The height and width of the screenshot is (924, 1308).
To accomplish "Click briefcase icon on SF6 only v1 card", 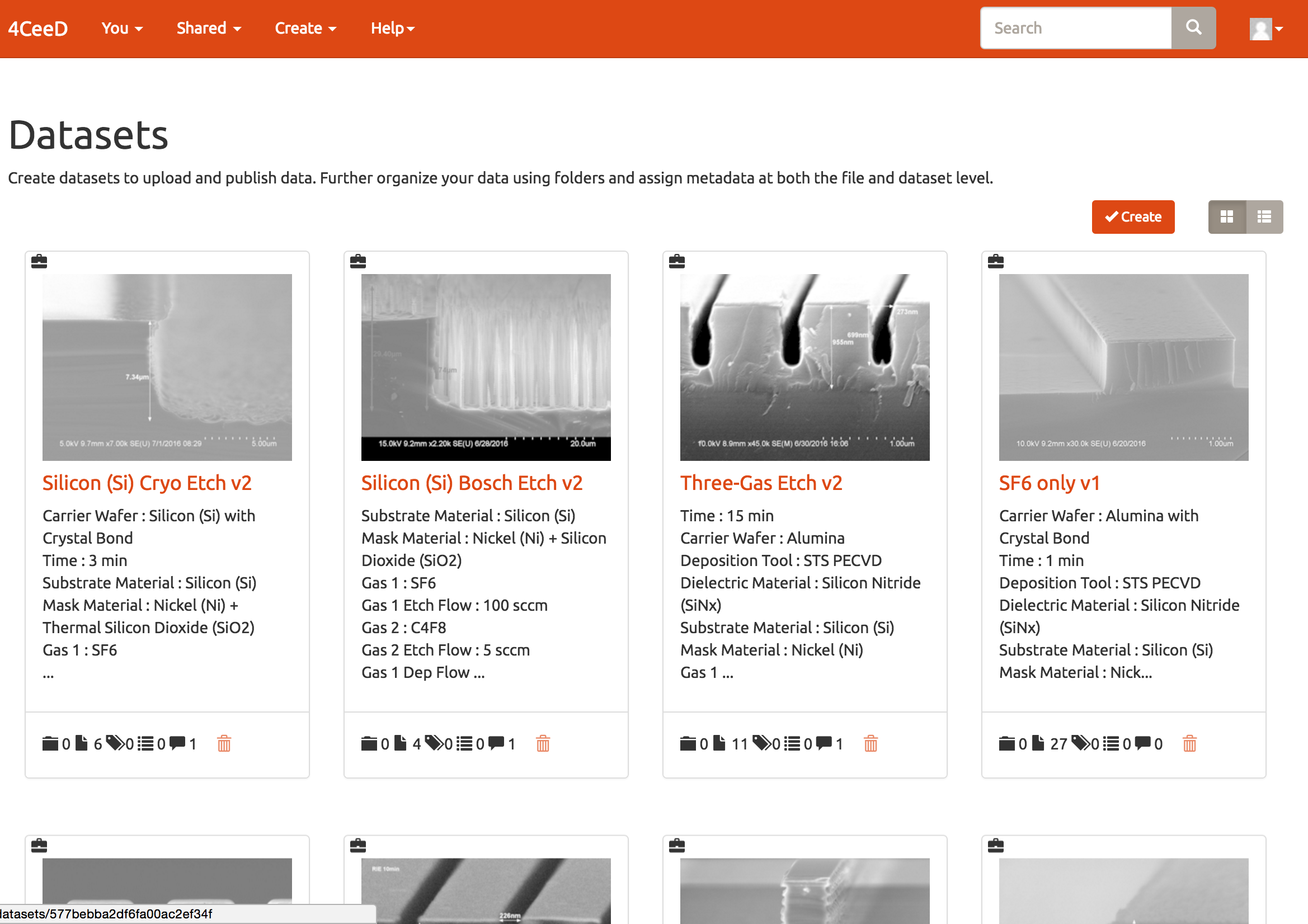I will pos(996,261).
